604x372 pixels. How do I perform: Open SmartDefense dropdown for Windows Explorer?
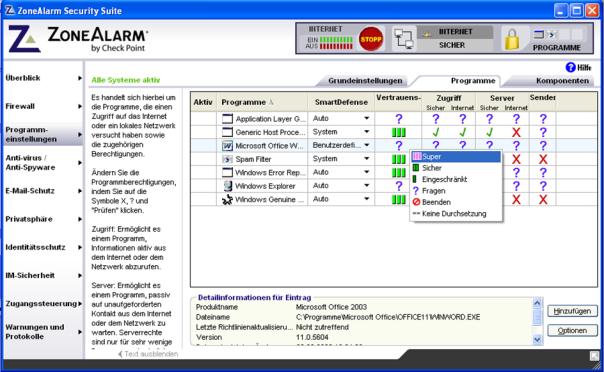tap(366, 186)
